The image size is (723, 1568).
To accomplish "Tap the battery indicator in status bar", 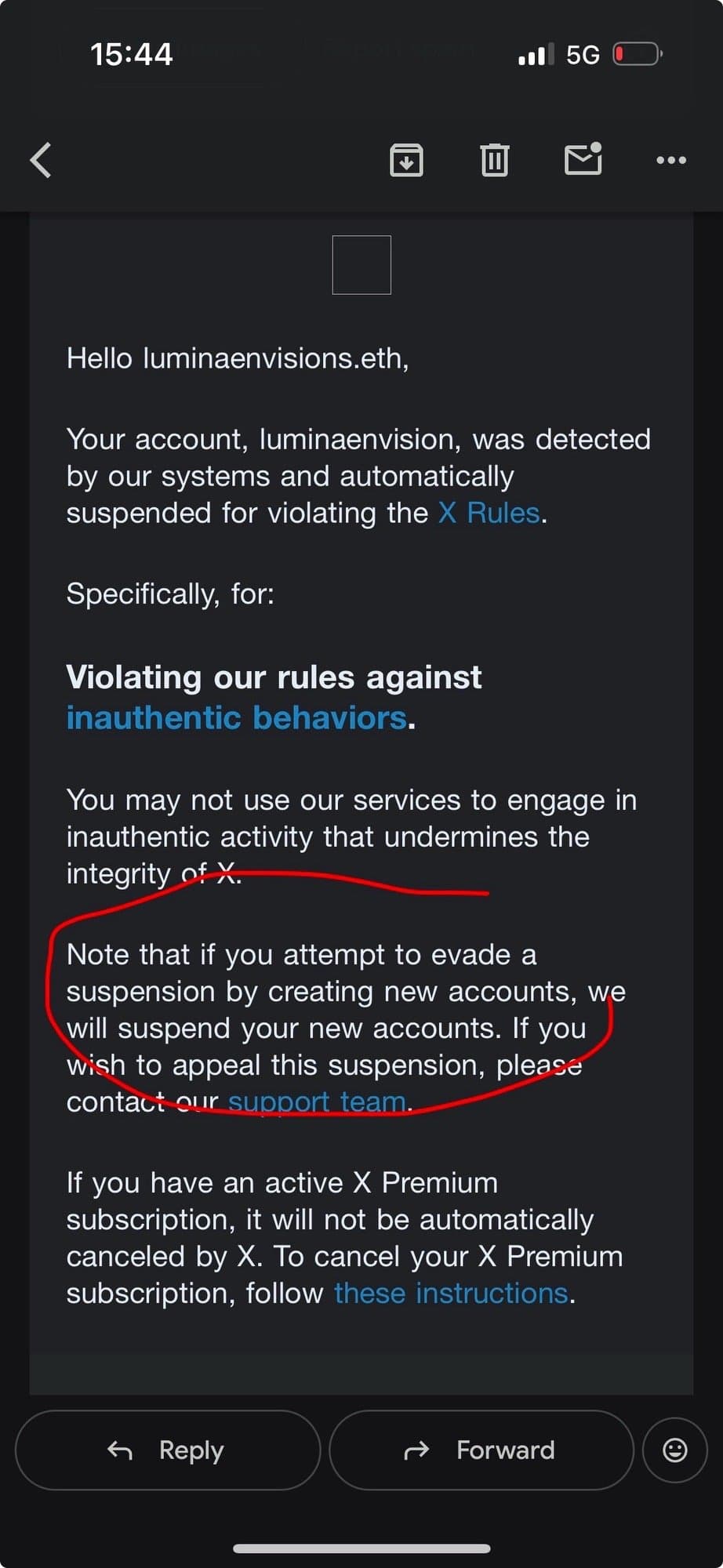I will (x=637, y=54).
